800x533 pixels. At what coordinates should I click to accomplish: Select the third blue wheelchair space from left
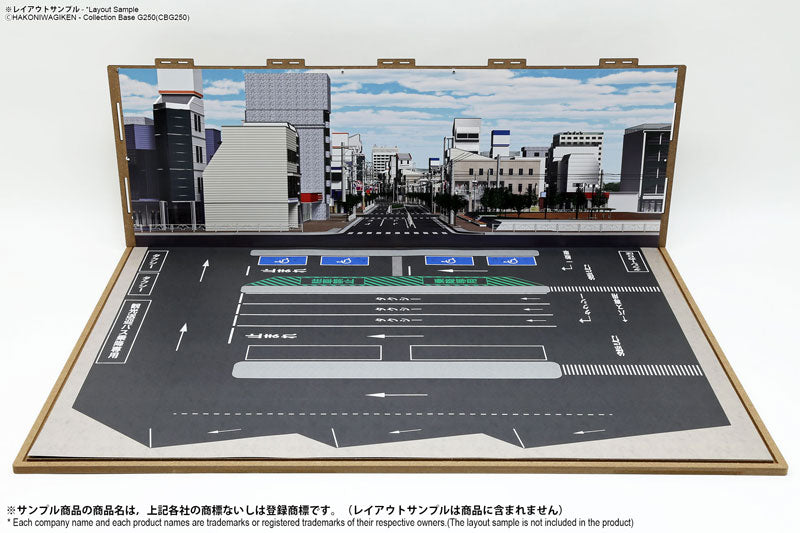tap(449, 261)
